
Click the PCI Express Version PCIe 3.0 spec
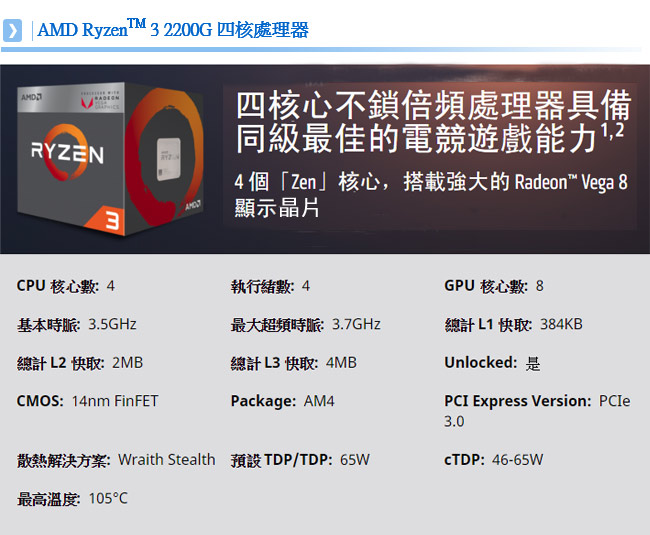(x=537, y=411)
